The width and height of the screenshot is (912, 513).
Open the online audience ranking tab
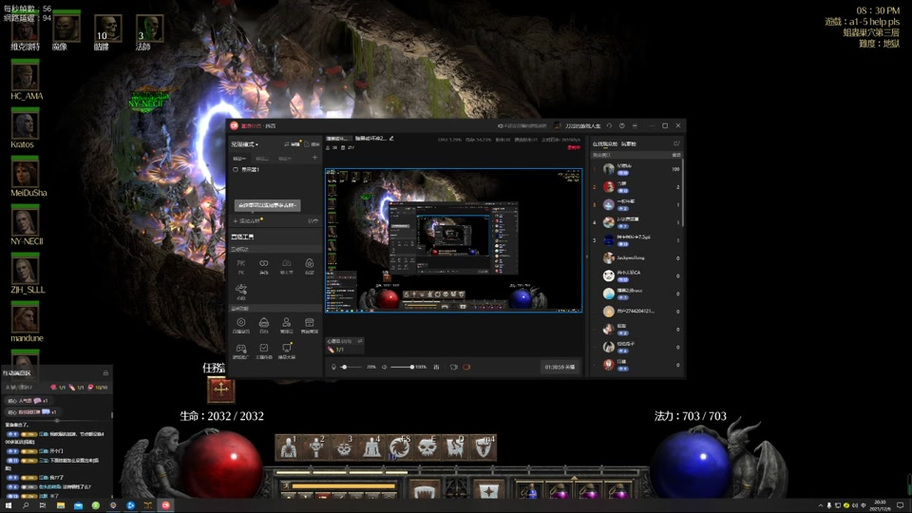[605, 144]
